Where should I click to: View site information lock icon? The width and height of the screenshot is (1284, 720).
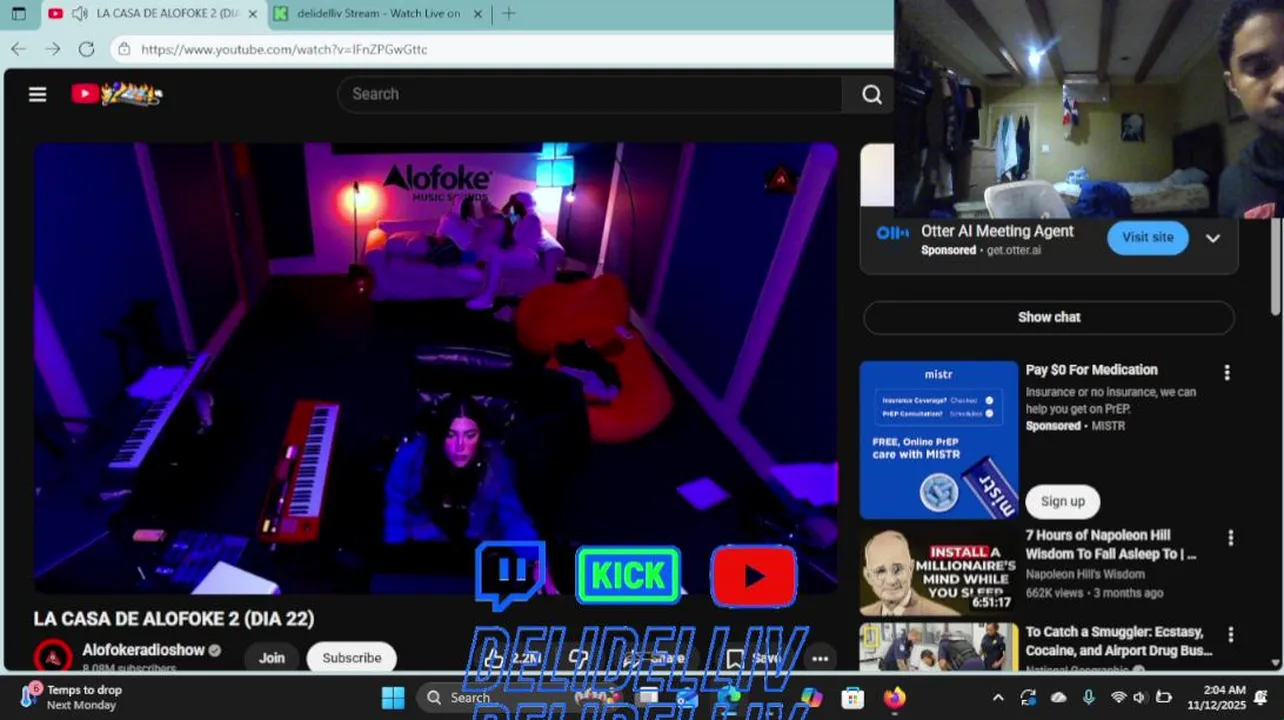click(x=123, y=49)
